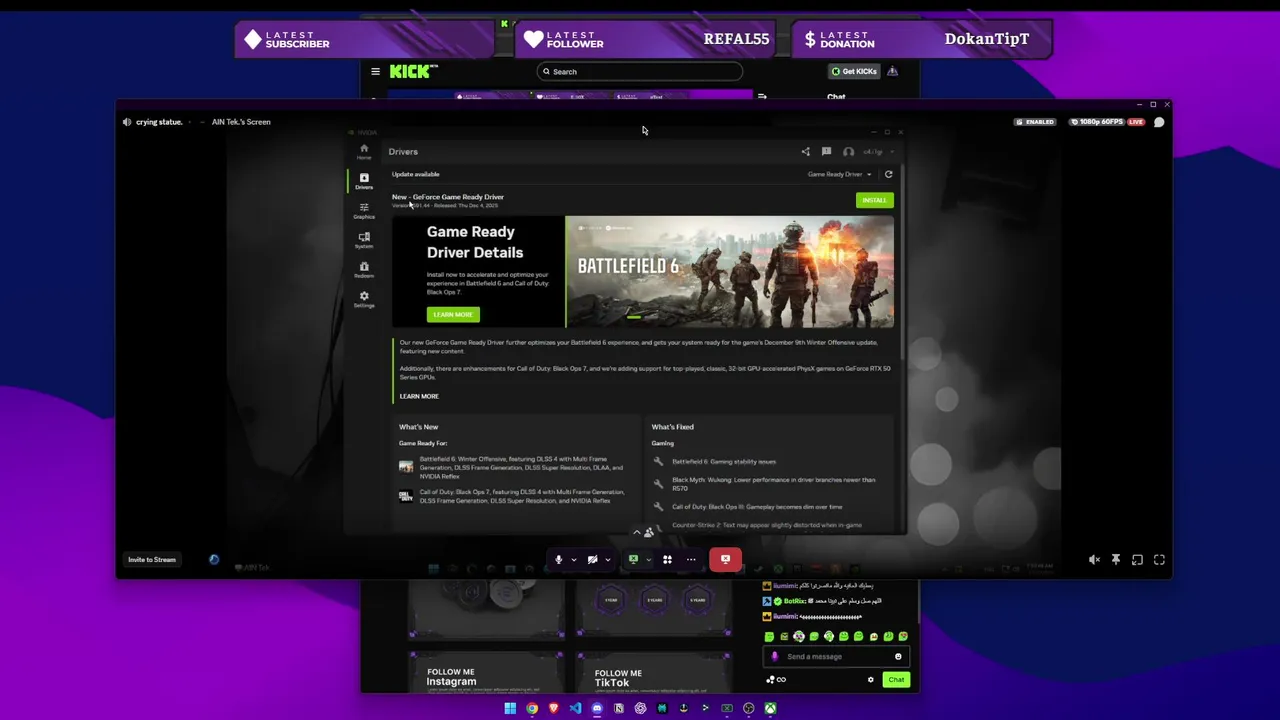Open Visual Studio Code from taskbar
The height and width of the screenshot is (720, 1280).
(x=575, y=708)
